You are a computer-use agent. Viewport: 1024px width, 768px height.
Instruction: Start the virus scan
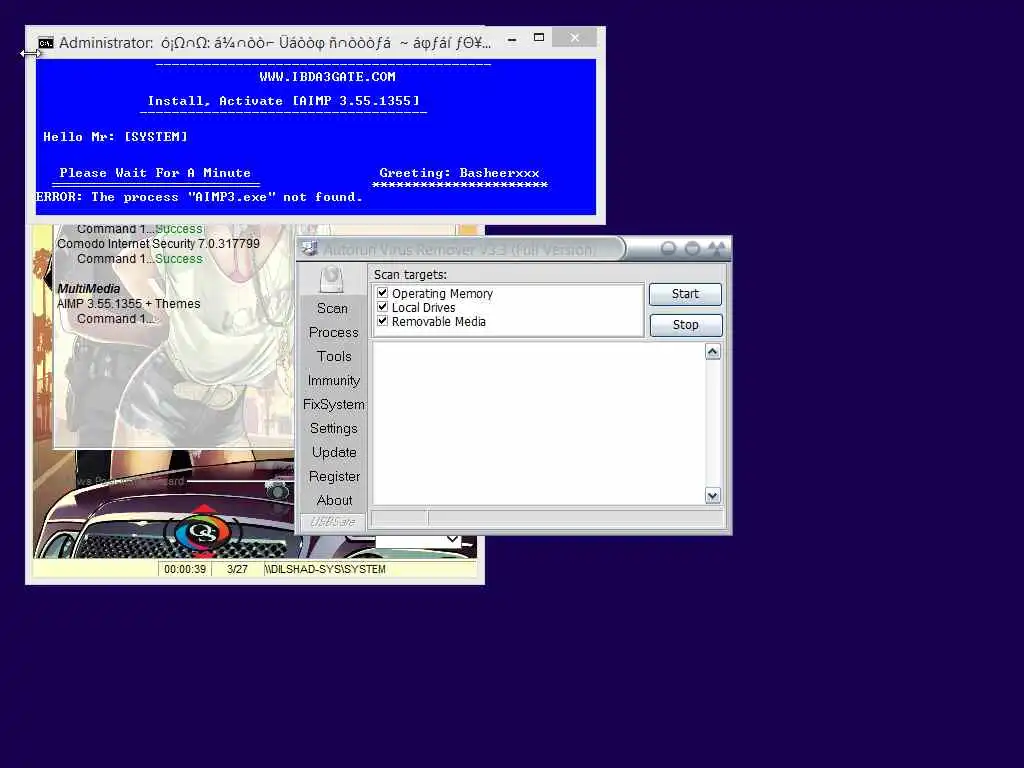coord(685,294)
